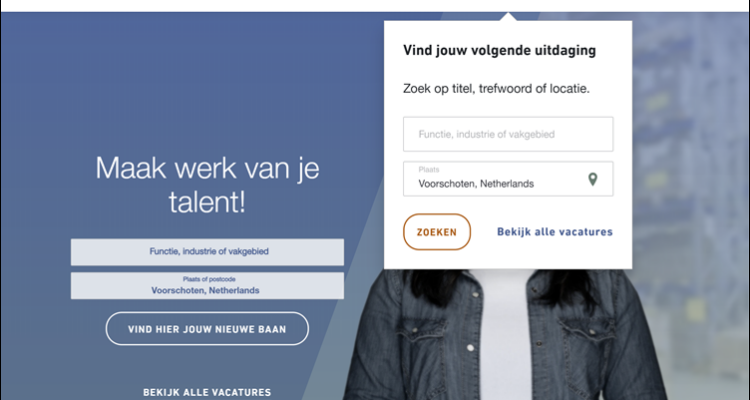The height and width of the screenshot is (400, 750).
Task: Follow the white 'BEKIJK ALLE VACATURES' link
Action: pos(207,392)
